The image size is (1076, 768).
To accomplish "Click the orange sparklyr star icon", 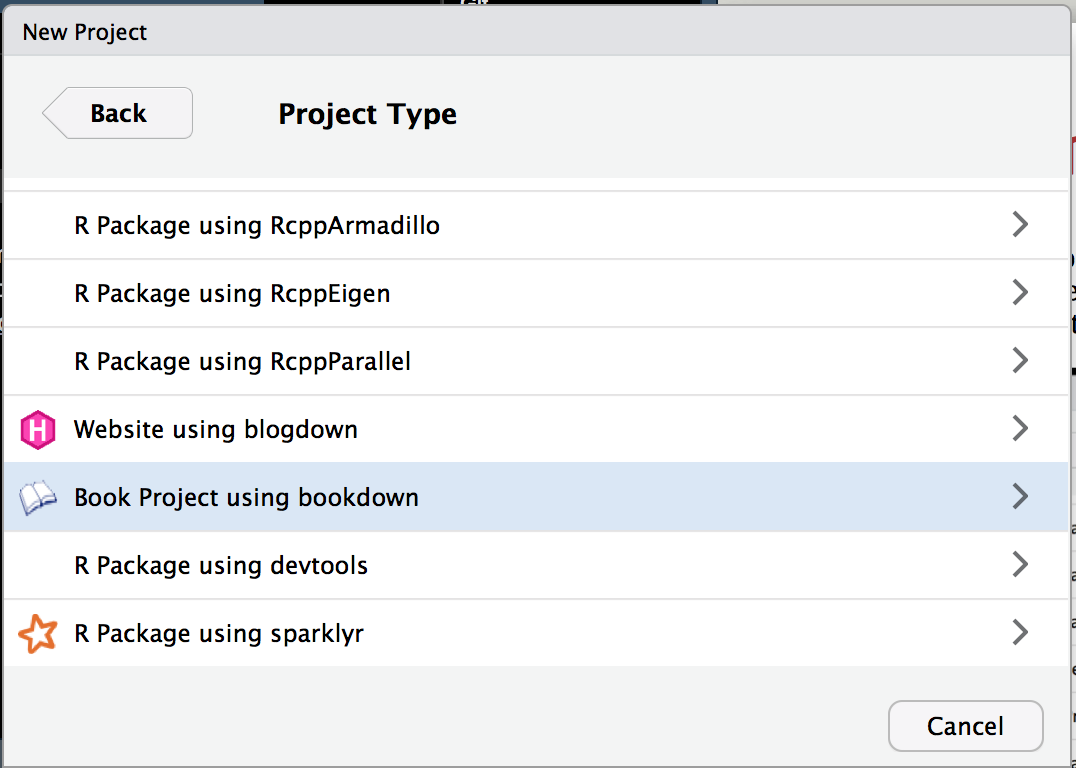I will [x=38, y=633].
